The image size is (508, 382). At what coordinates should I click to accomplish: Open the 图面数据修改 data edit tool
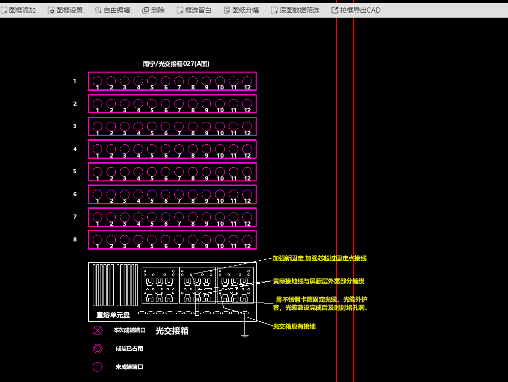point(295,10)
